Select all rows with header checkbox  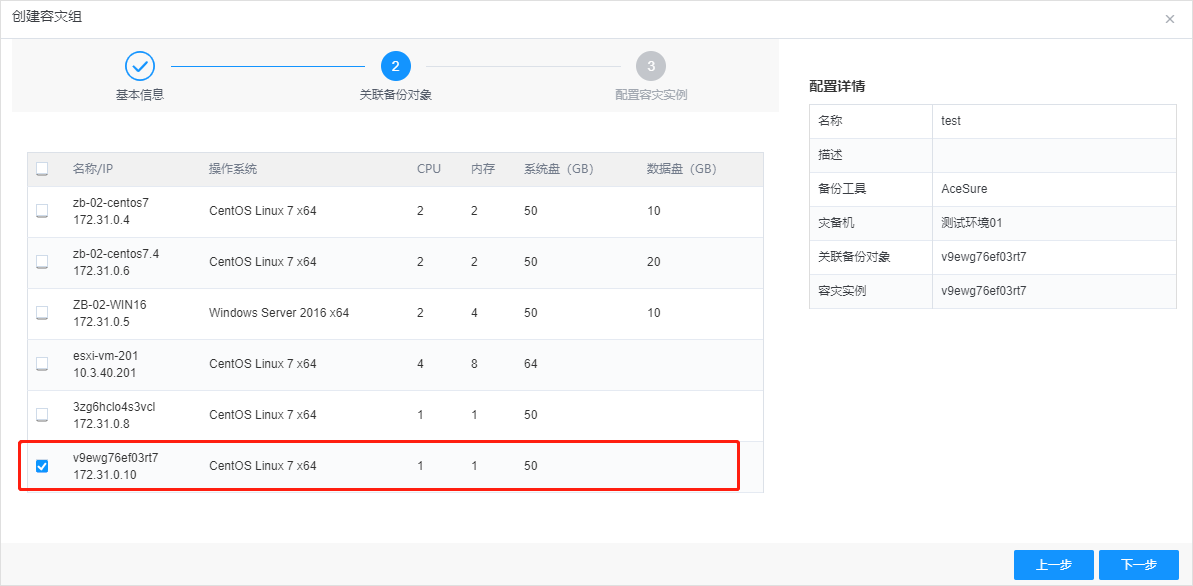42,169
